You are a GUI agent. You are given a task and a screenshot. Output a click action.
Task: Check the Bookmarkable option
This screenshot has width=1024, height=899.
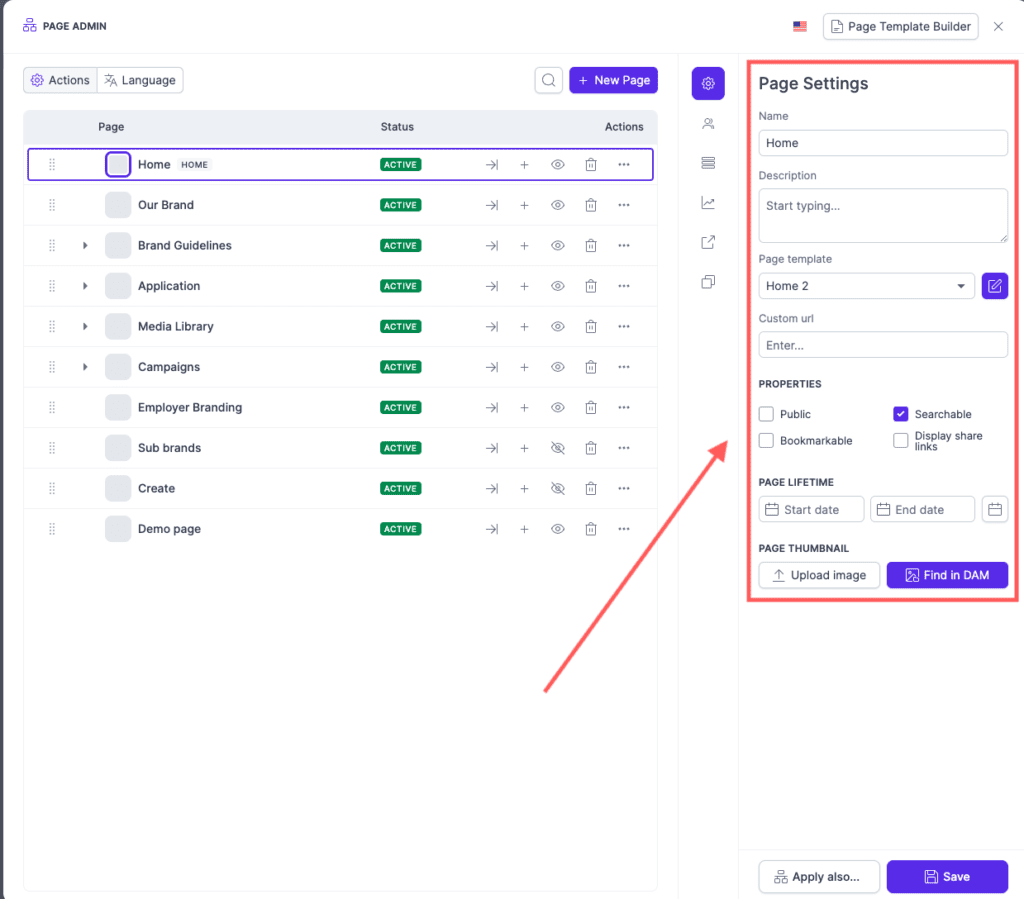(x=766, y=440)
